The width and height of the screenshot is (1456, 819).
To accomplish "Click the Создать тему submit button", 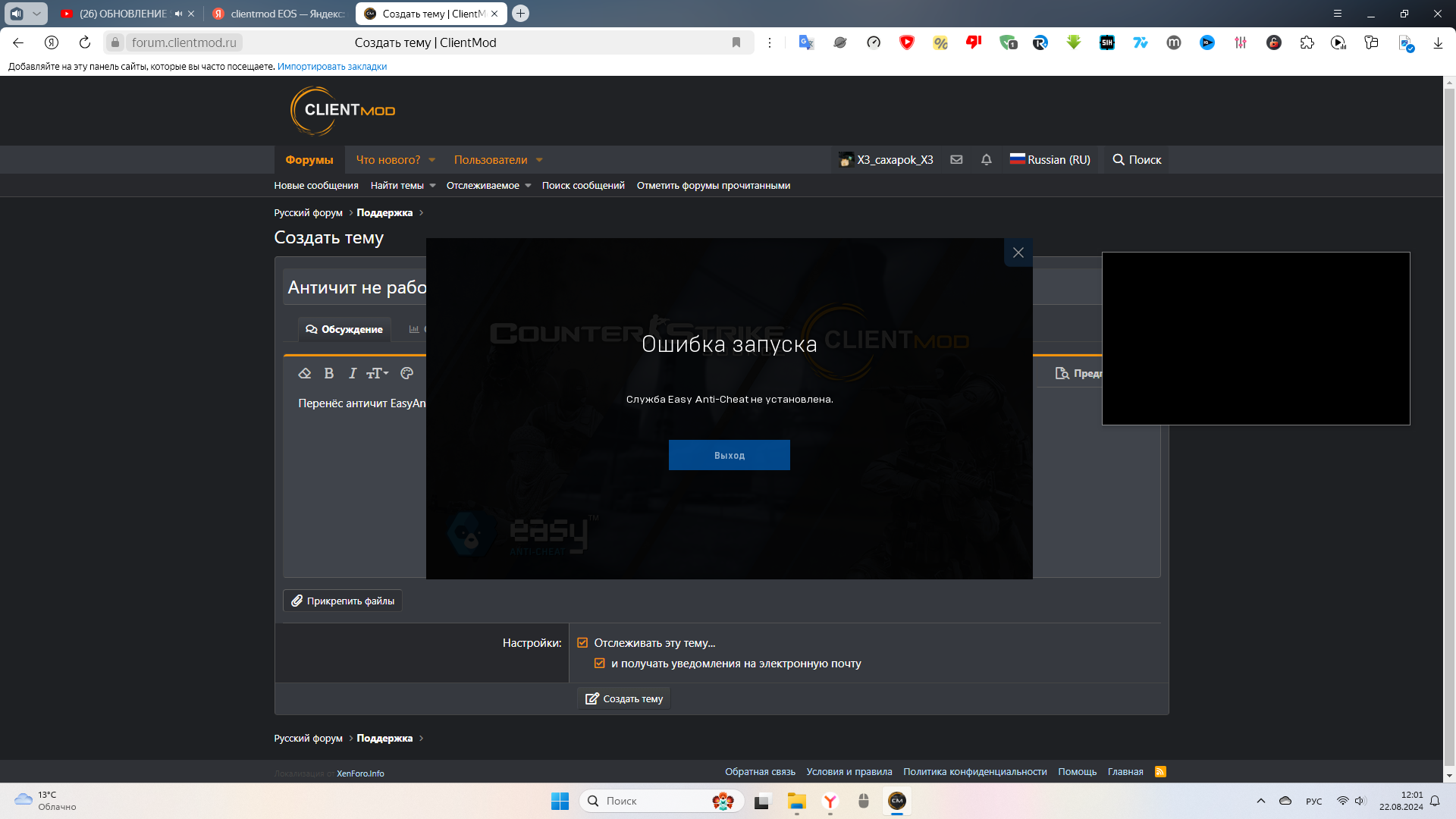I will (x=624, y=698).
